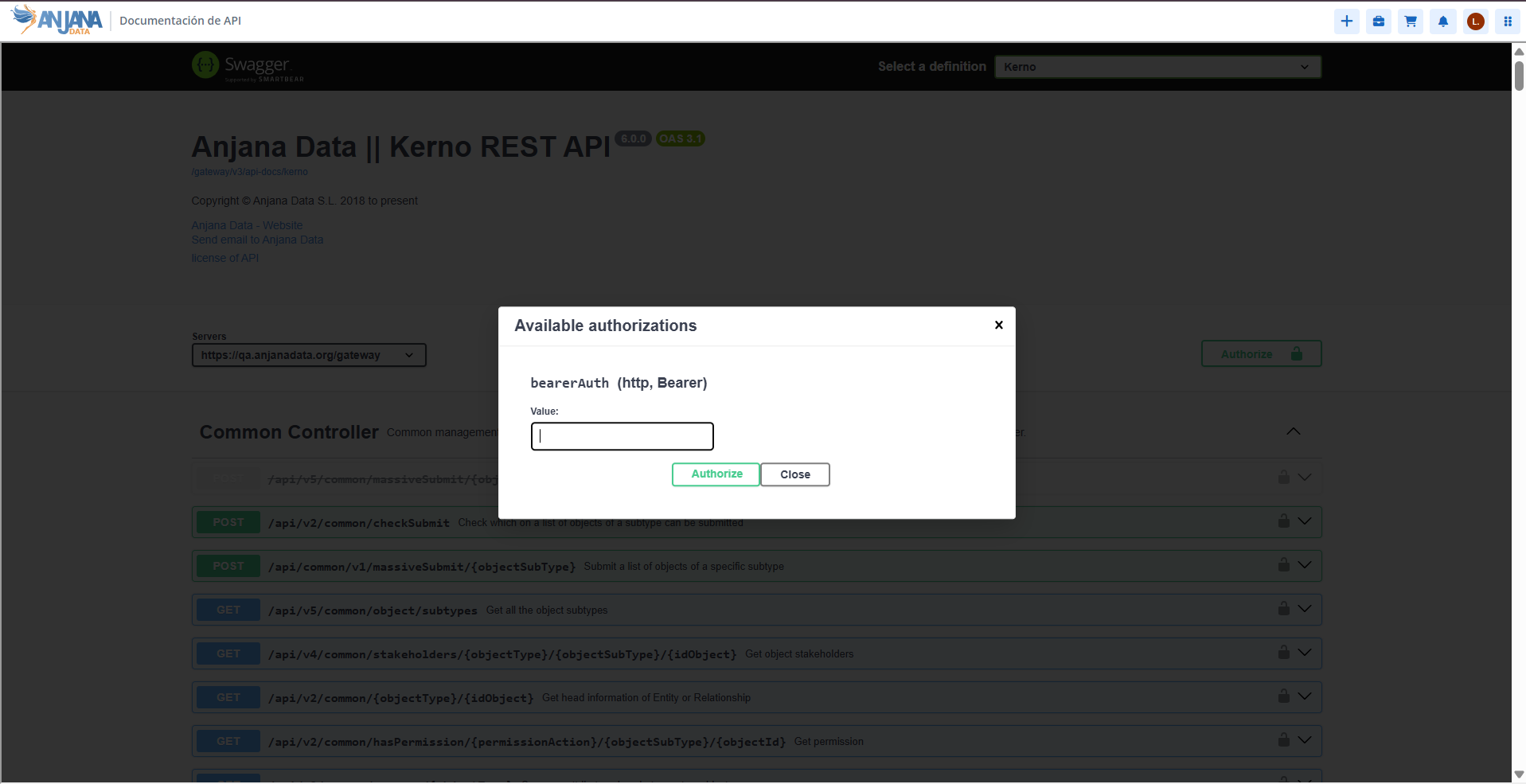Open the Servers dropdown
Viewport: 1526px width, 784px height.
click(309, 355)
